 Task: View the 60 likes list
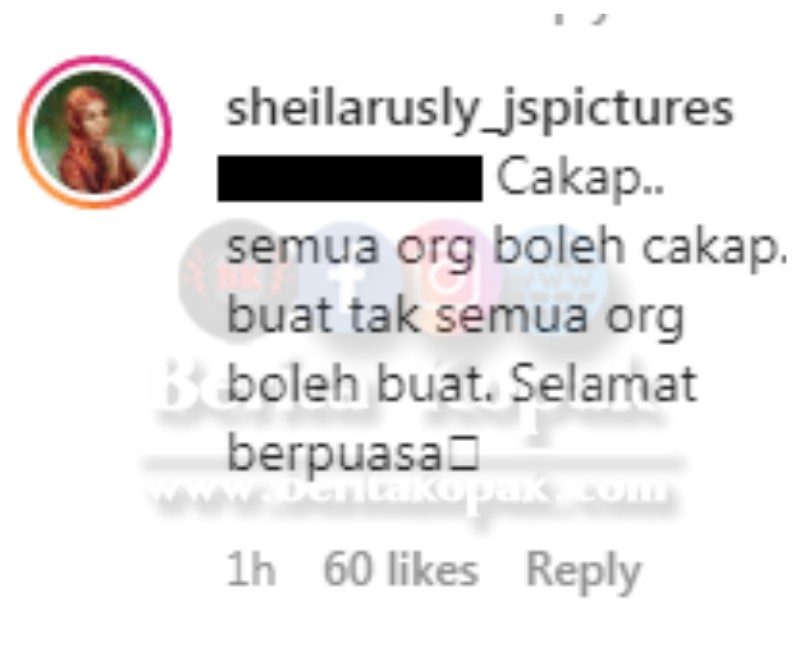[401, 569]
